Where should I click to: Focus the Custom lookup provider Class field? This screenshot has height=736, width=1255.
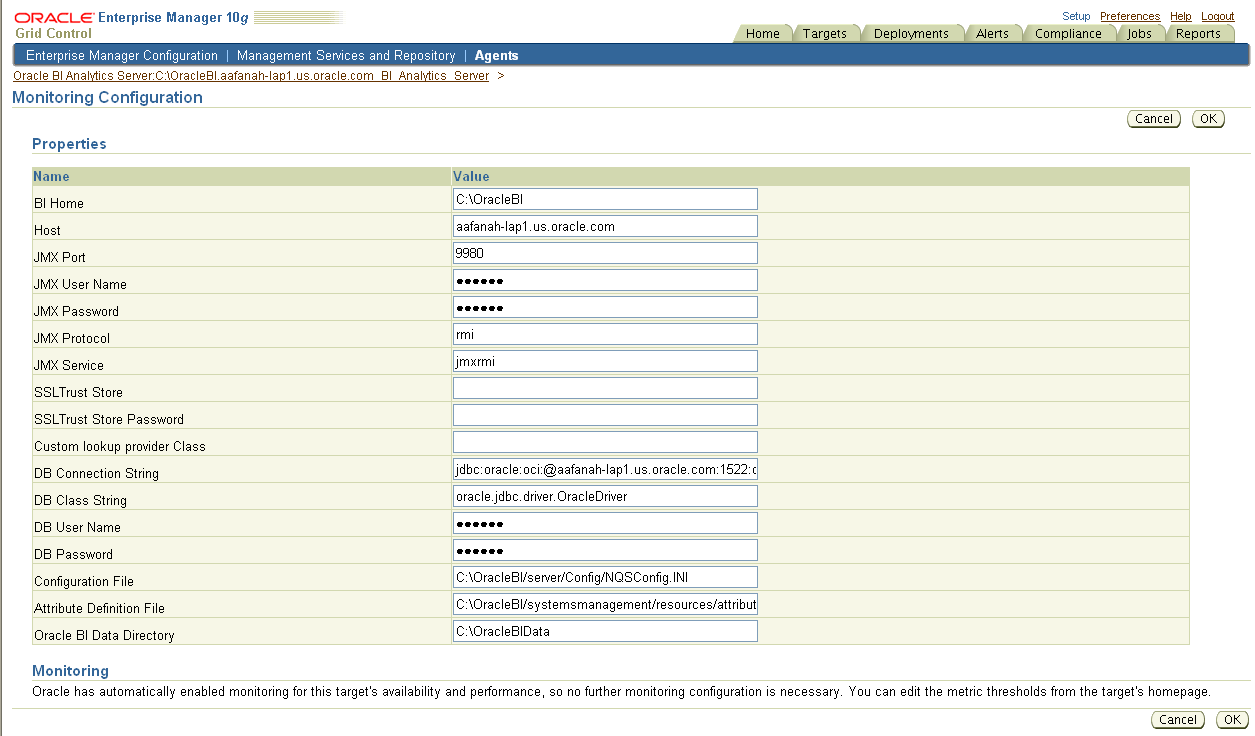coord(605,442)
